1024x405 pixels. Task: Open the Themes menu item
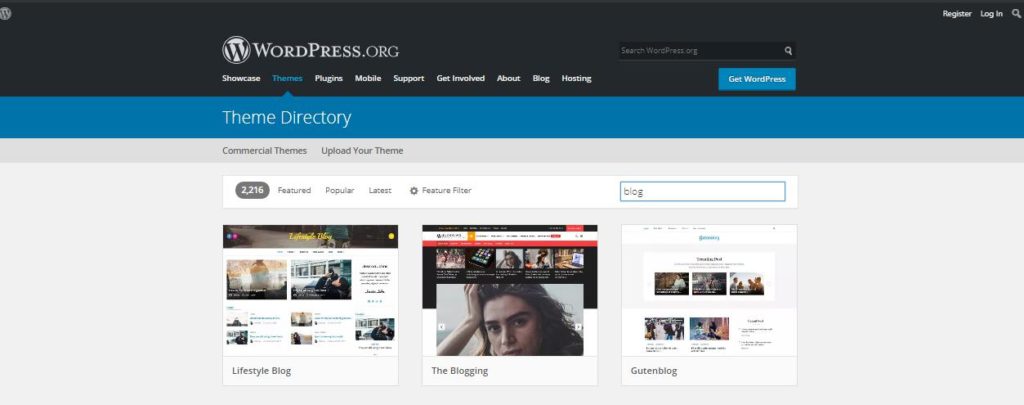(x=287, y=78)
